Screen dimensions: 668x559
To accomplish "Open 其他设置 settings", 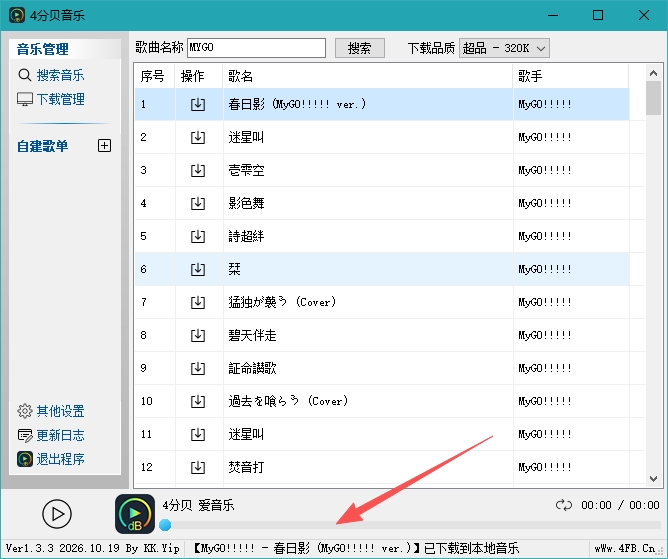I will [x=51, y=411].
